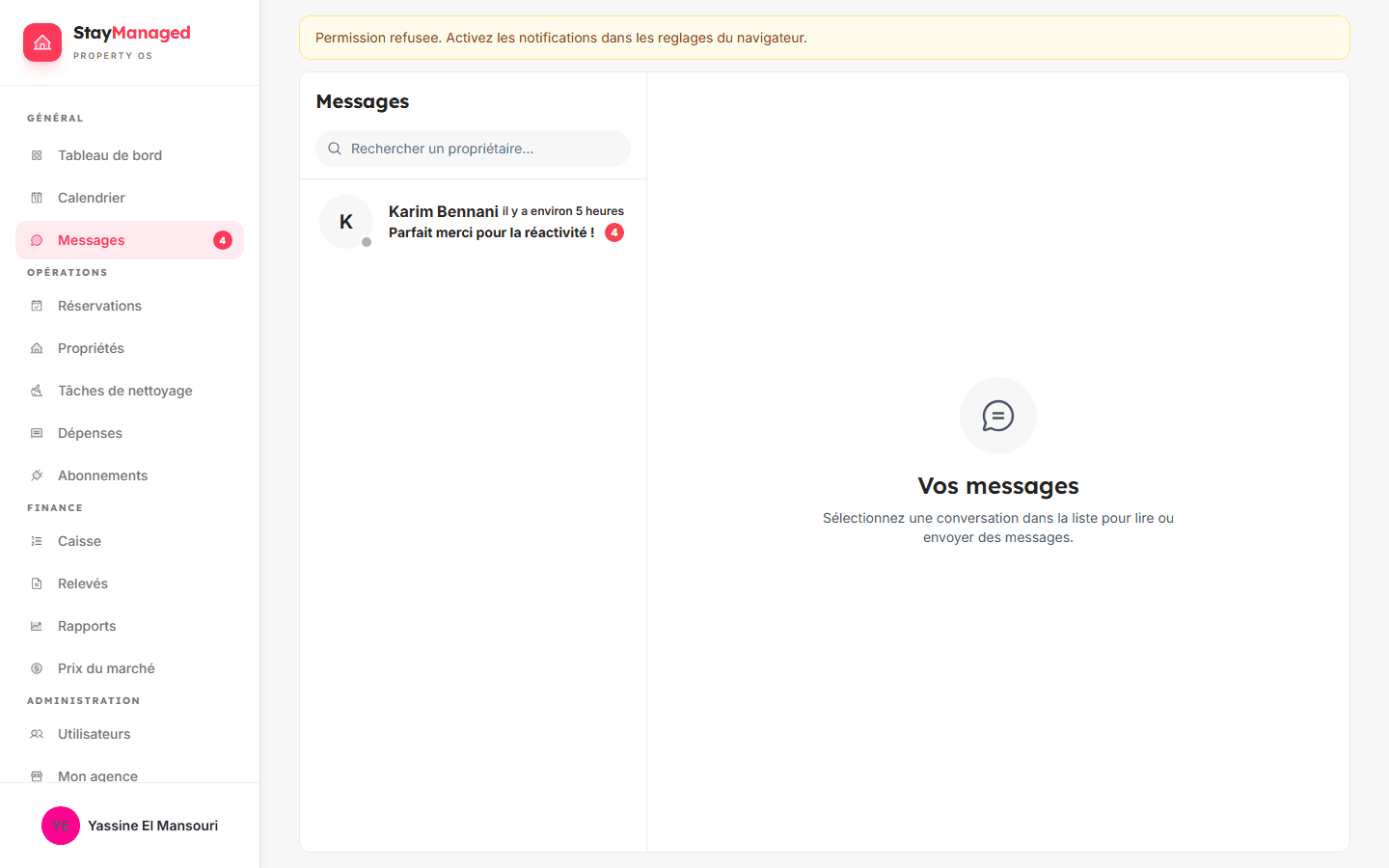Click Karim Bennani's K avatar
The width and height of the screenshot is (1389, 868).
pos(346,222)
